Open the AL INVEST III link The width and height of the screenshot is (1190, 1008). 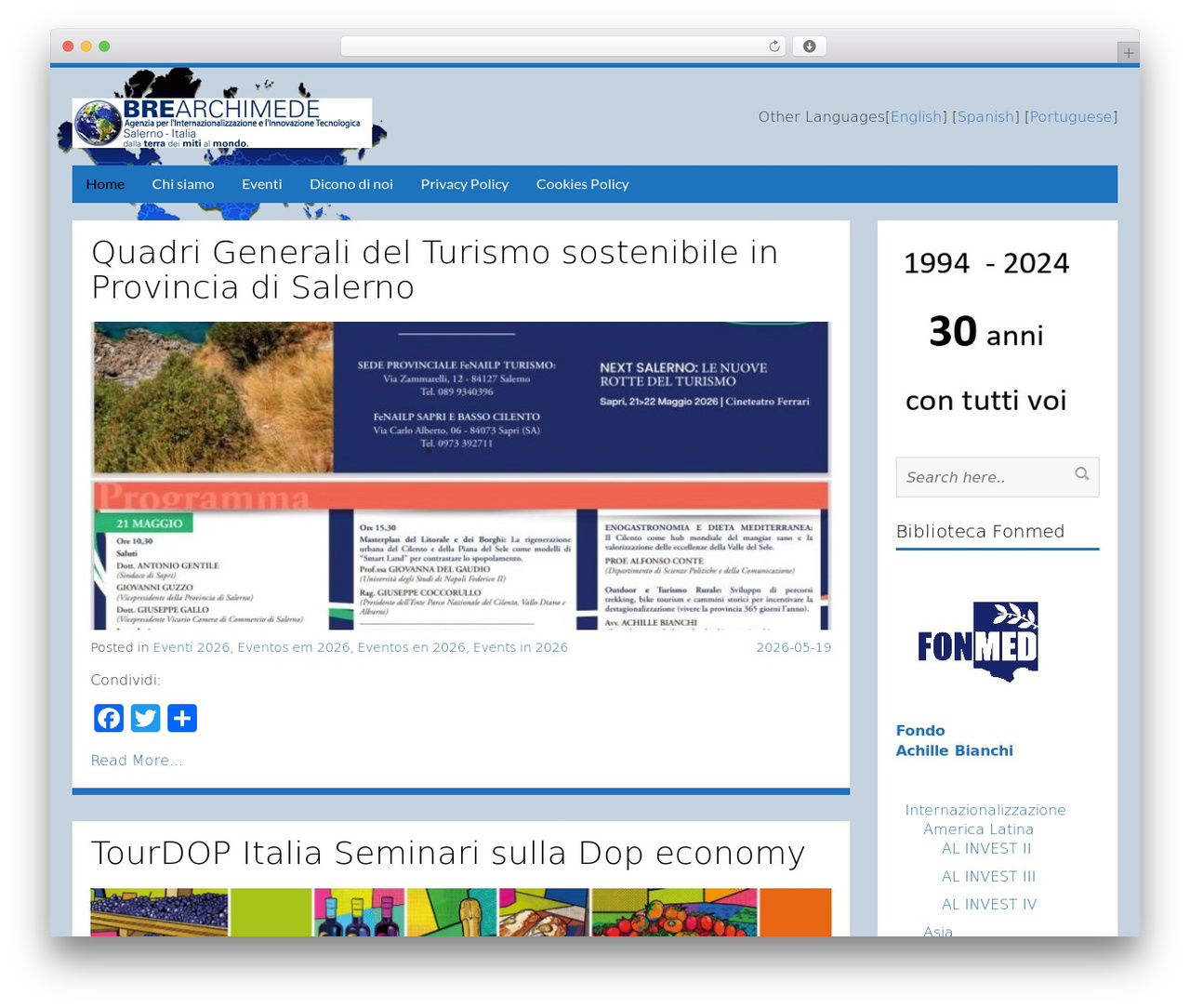988,876
